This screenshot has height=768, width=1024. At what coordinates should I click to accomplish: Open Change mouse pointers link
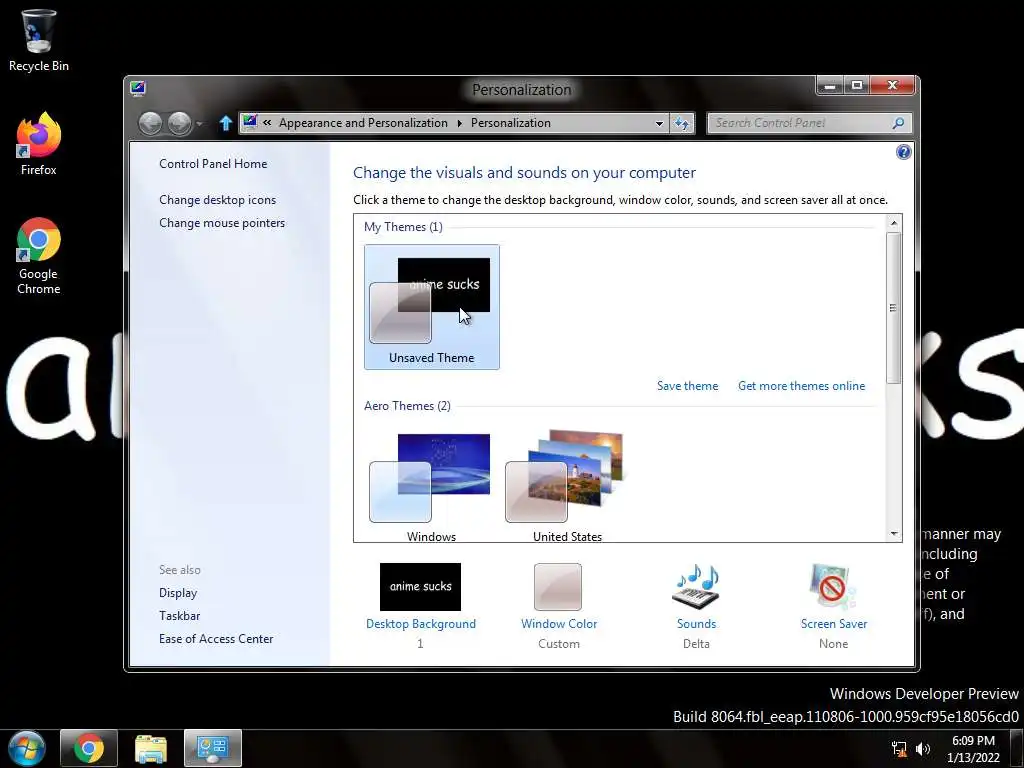[x=222, y=223]
